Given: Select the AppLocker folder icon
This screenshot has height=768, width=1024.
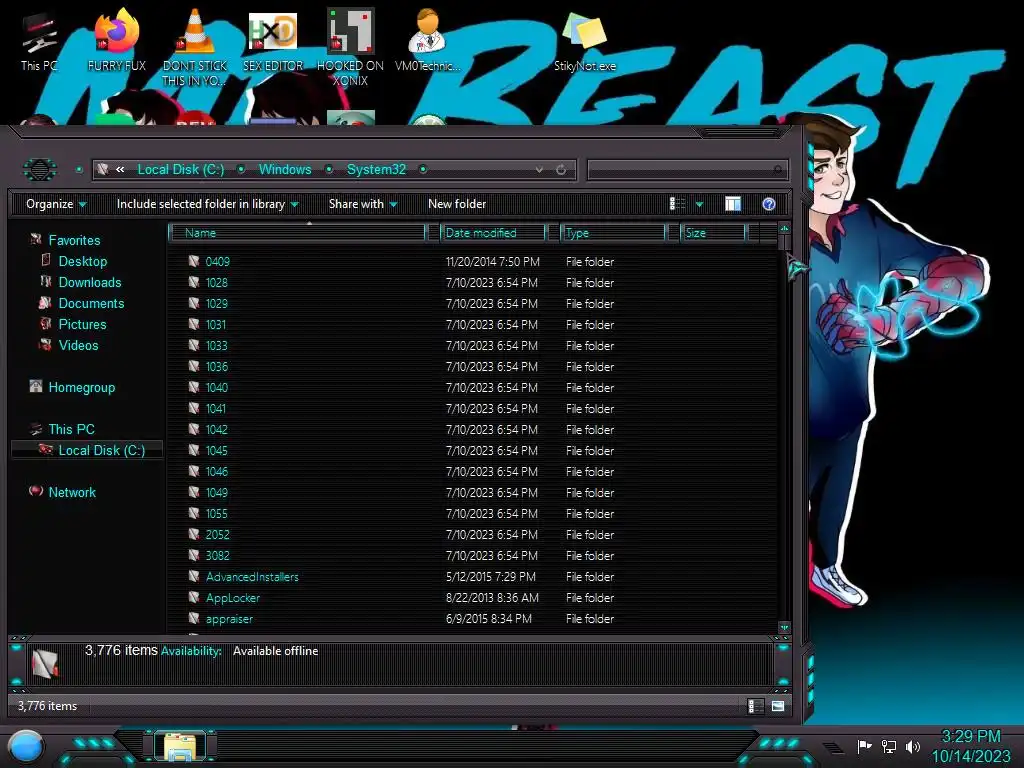Looking at the screenshot, I should pos(194,597).
